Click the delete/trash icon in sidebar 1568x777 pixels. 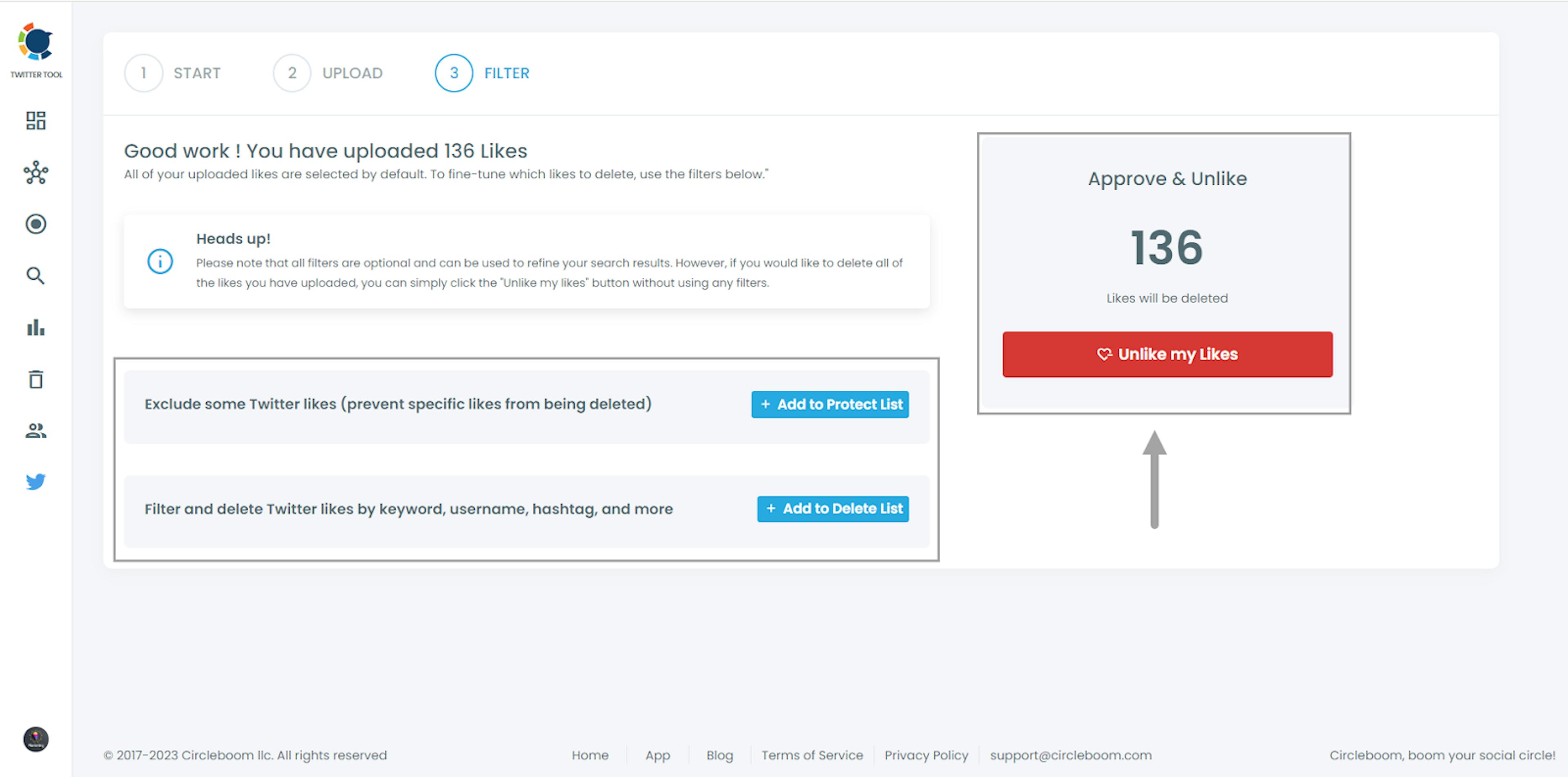click(x=36, y=379)
